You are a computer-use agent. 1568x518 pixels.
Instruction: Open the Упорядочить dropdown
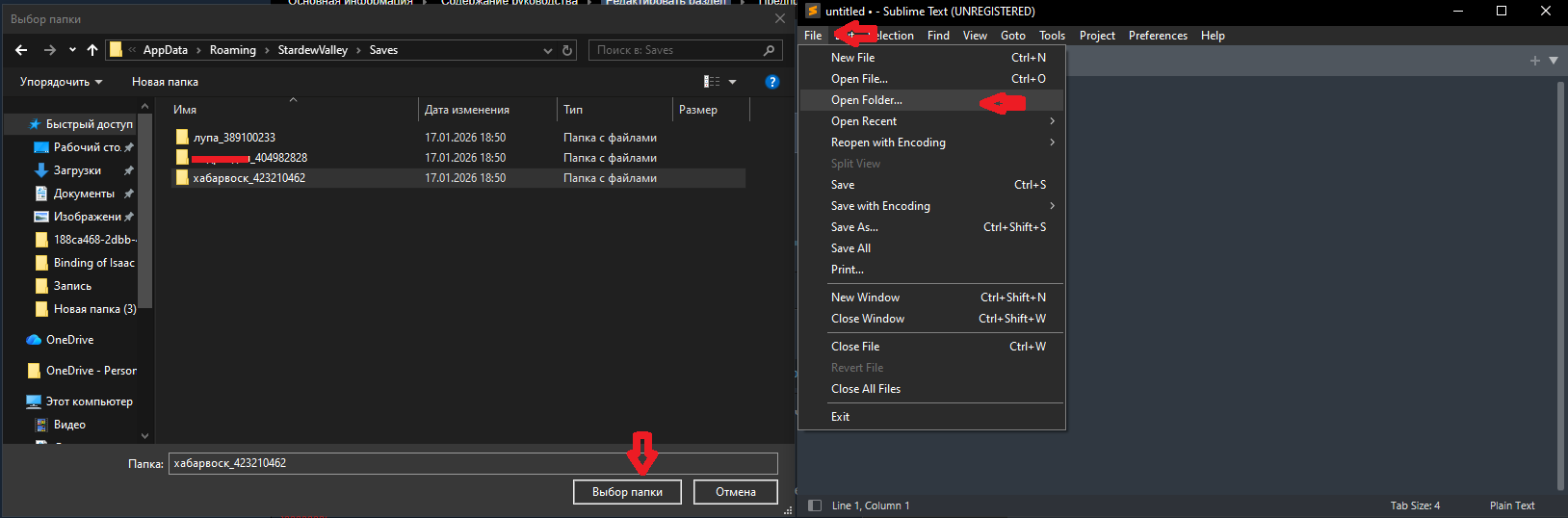point(62,82)
